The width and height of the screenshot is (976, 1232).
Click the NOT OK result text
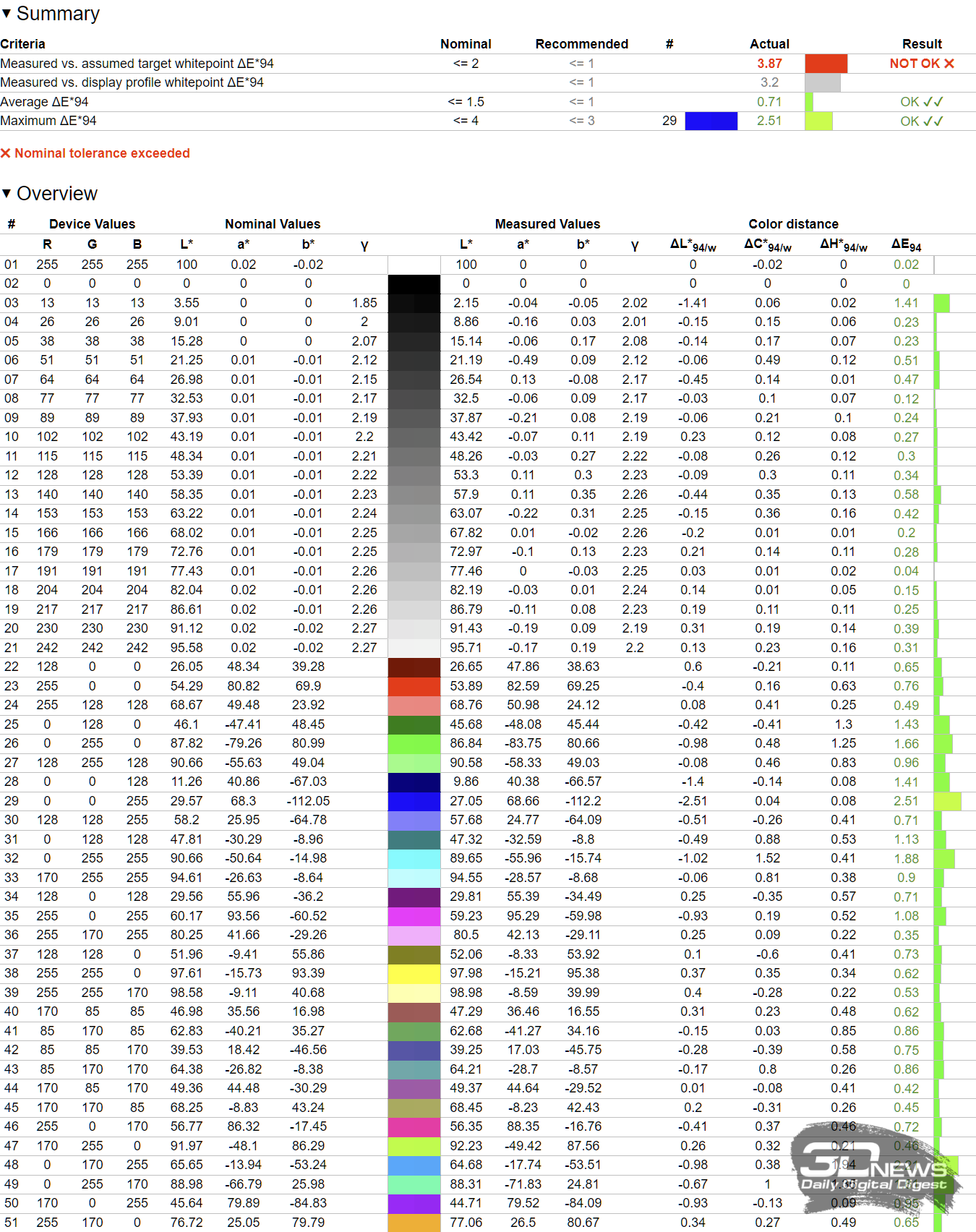point(914,64)
